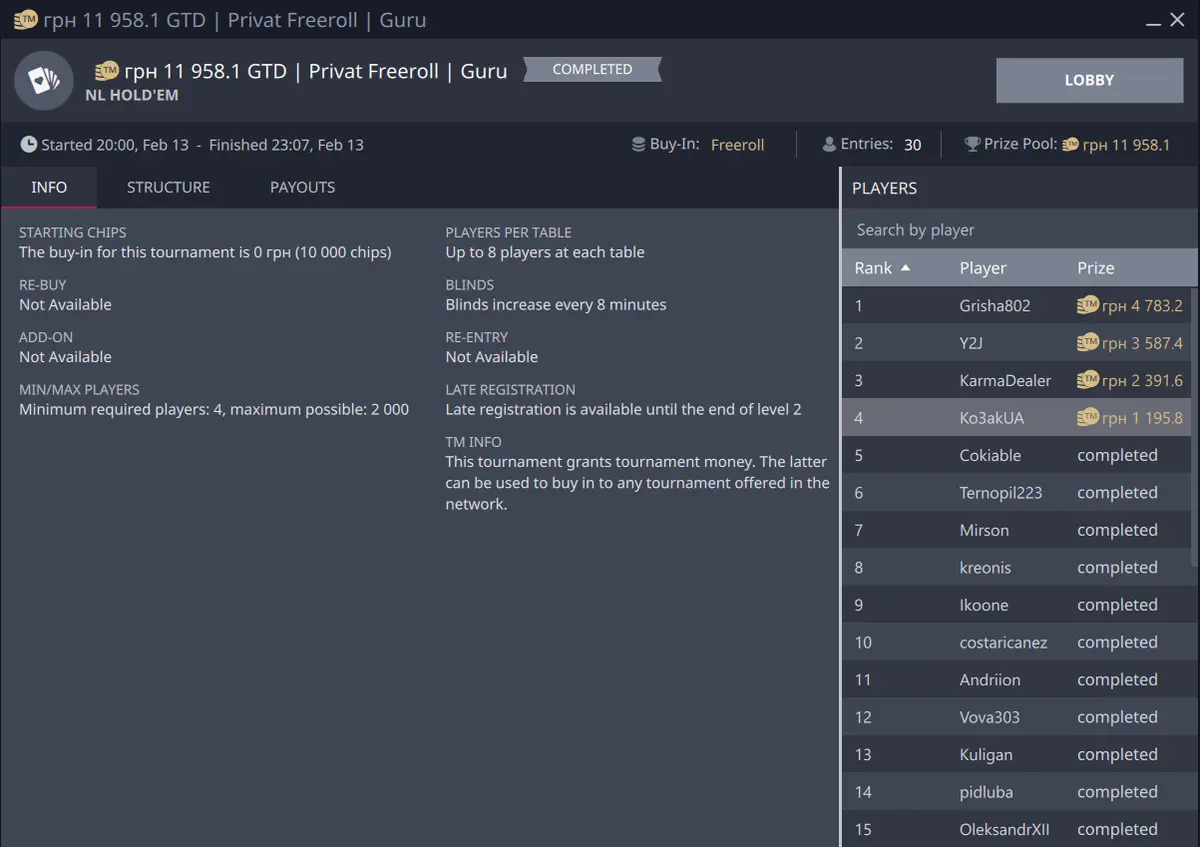Click the Buy-In coin stack icon
This screenshot has height=847, width=1200.
click(638, 145)
